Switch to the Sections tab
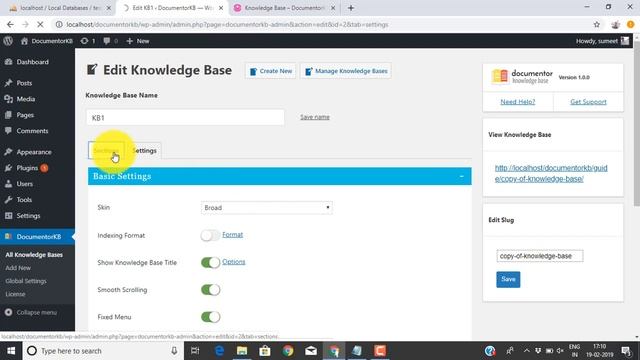This screenshot has height=360, width=640. pos(106,151)
